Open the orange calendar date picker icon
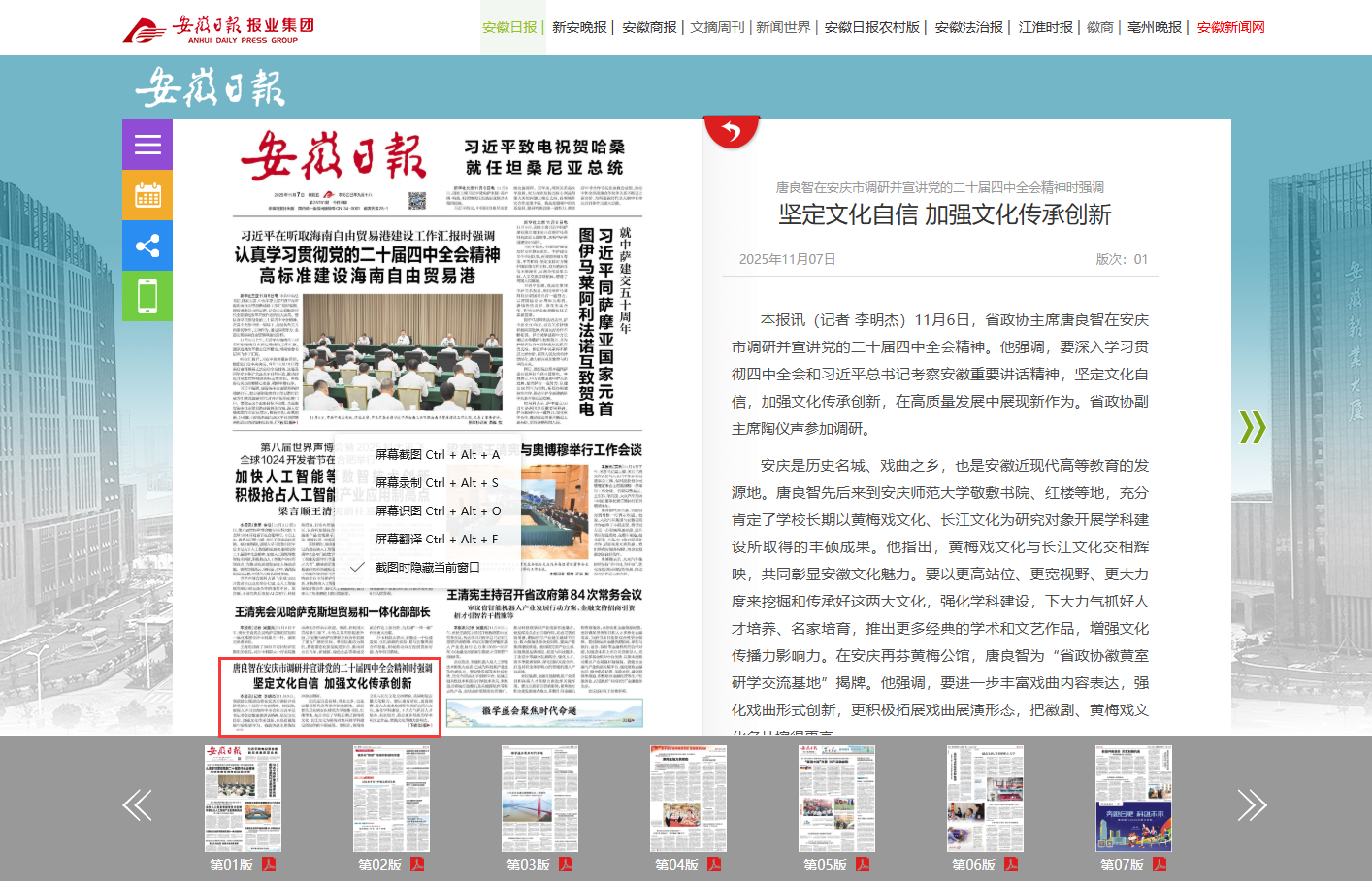 click(147, 195)
